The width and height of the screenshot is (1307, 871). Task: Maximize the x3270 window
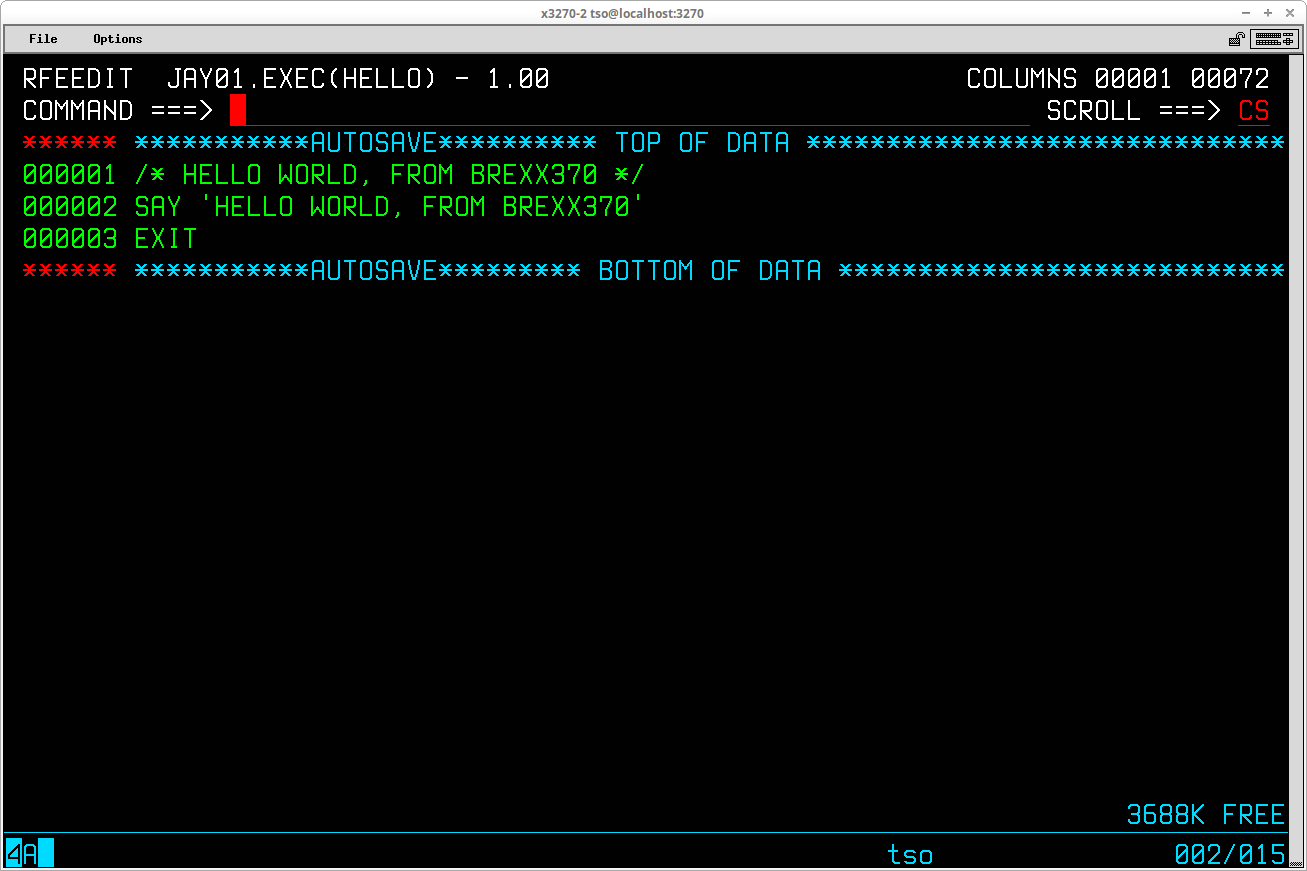tap(1268, 13)
